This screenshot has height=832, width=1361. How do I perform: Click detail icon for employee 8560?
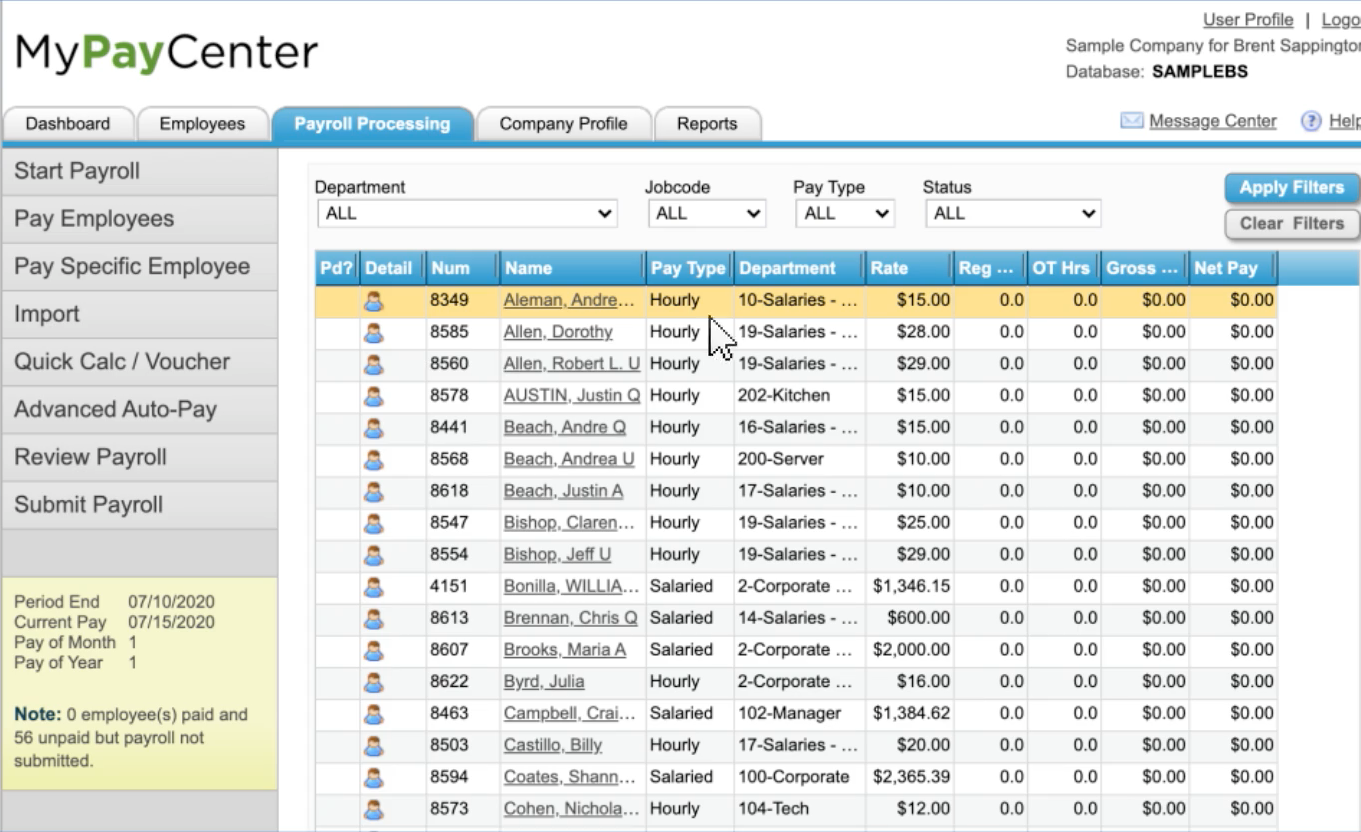tap(374, 364)
